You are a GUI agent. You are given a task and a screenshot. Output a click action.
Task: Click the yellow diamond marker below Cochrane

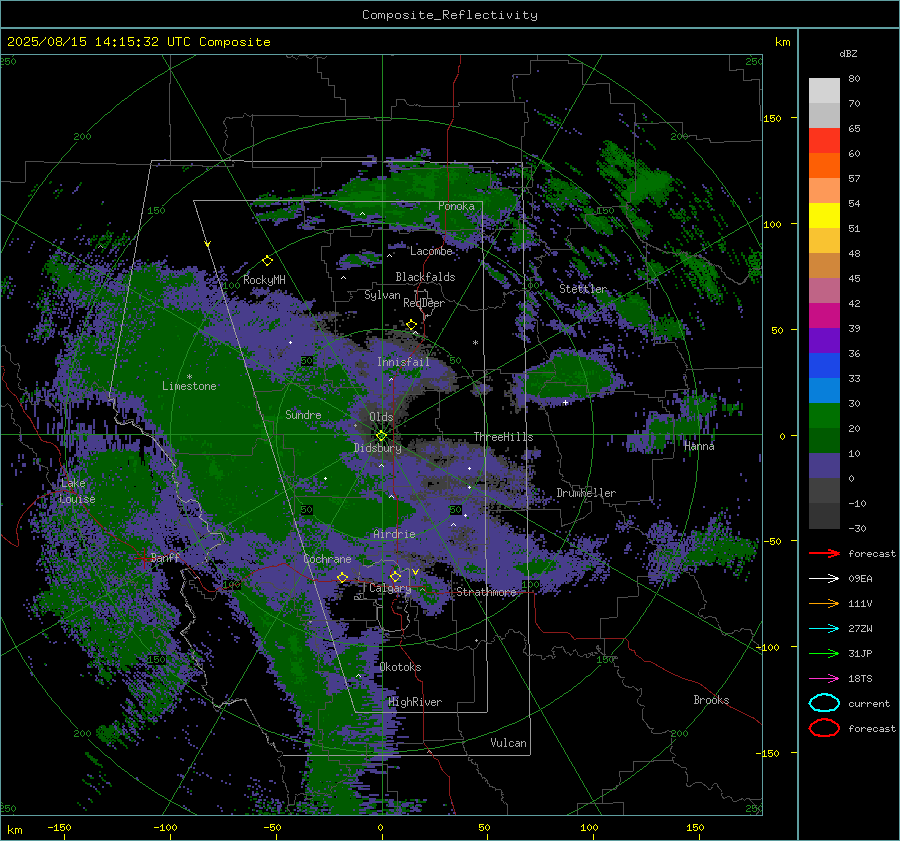coord(343,577)
